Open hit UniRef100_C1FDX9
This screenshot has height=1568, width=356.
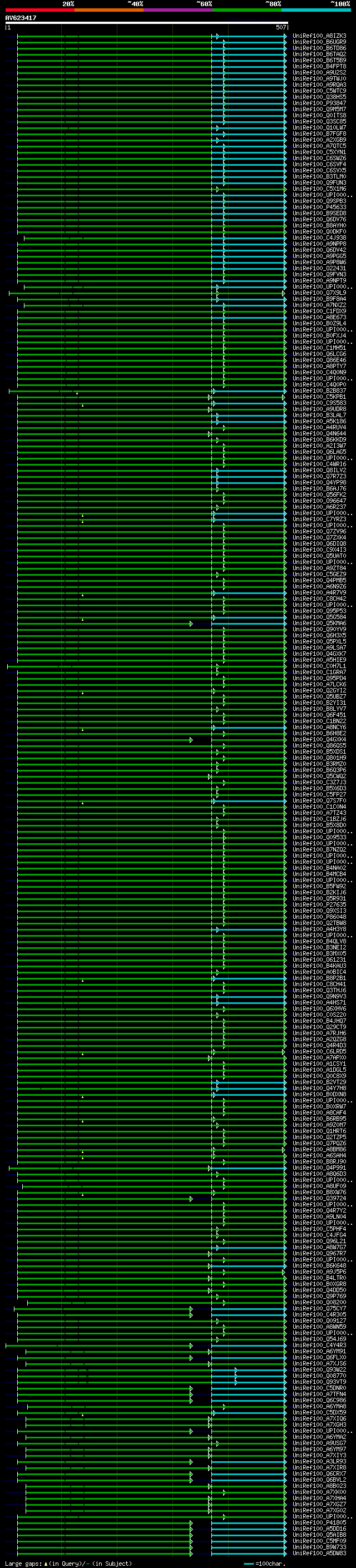tap(319, 311)
